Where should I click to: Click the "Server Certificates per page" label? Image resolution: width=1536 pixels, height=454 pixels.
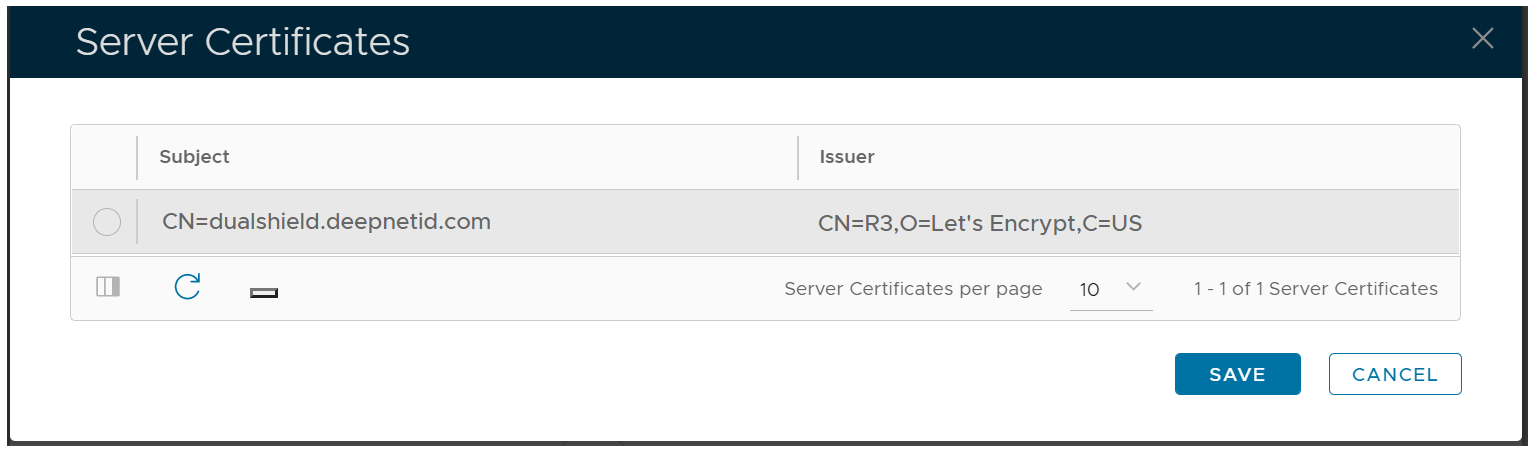click(x=913, y=289)
